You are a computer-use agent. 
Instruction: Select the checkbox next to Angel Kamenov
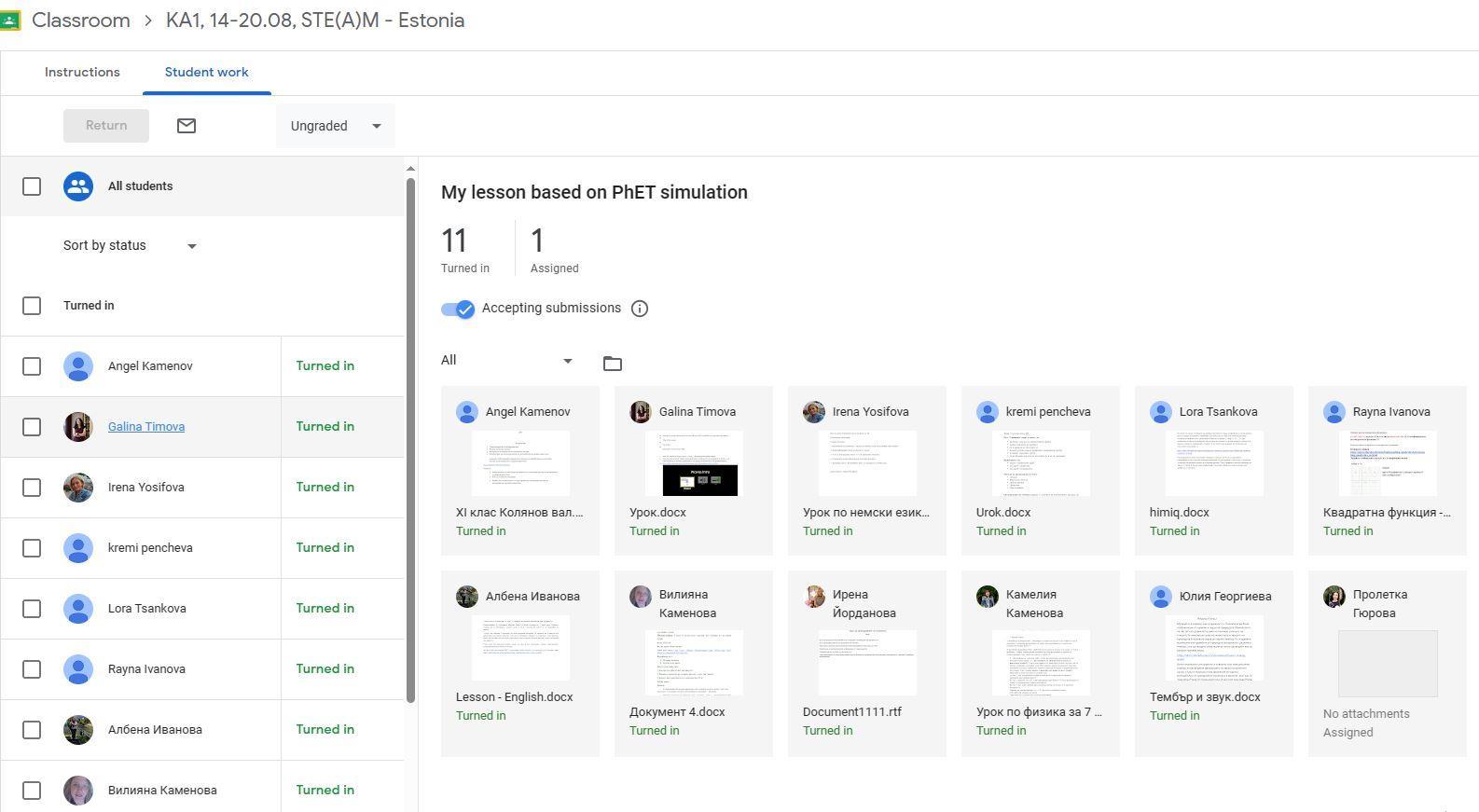32,366
